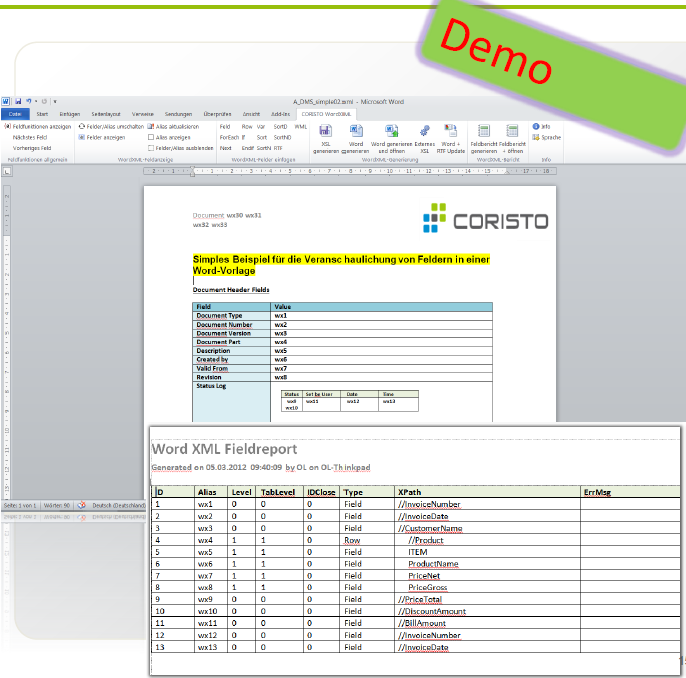Click the 'Document Number' table cell
686x678 pixels.
pyautogui.click(x=231, y=325)
